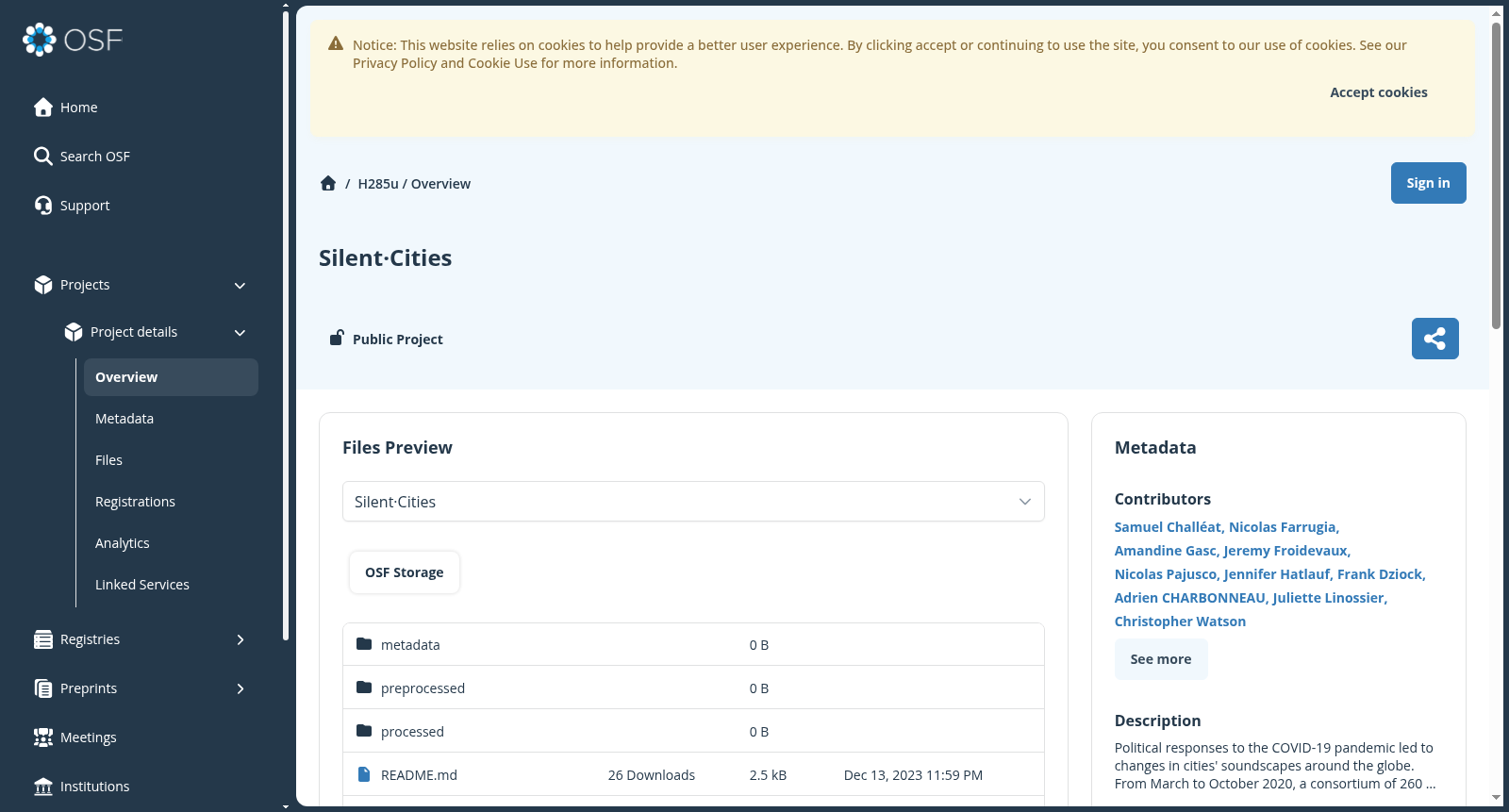Click See more contributors button

coord(1161,659)
